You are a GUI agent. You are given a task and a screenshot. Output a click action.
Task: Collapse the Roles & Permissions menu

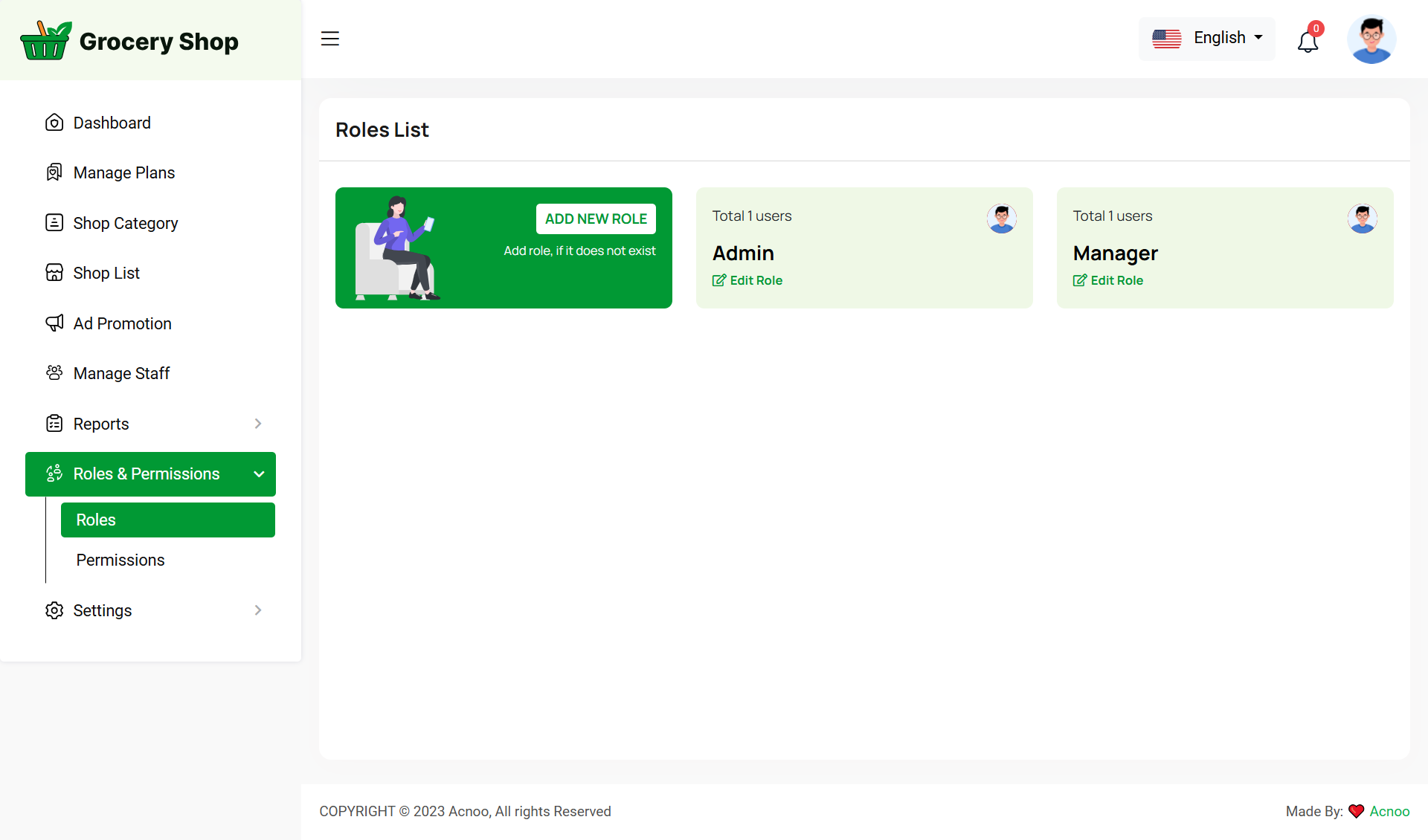pyautogui.click(x=259, y=474)
